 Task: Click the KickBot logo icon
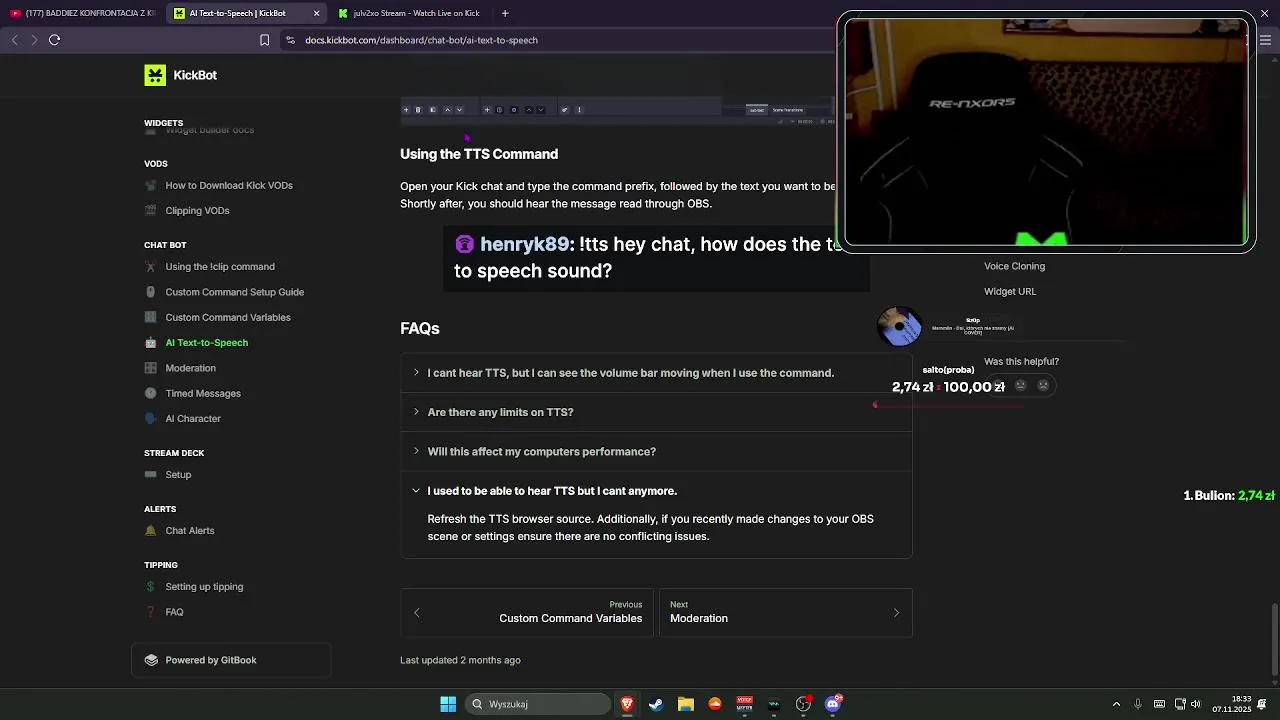point(155,75)
